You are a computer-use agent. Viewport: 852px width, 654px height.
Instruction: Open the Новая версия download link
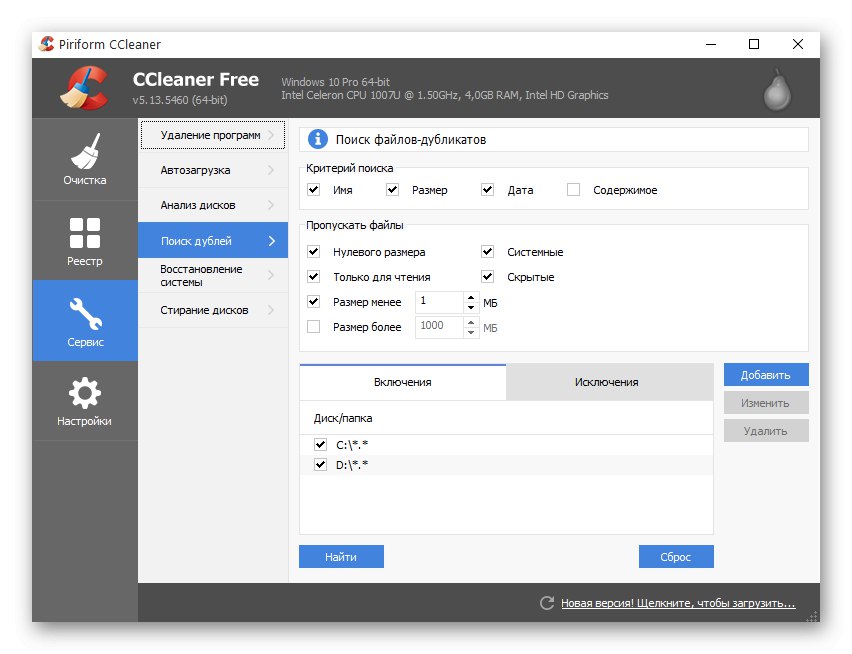[x=678, y=603]
